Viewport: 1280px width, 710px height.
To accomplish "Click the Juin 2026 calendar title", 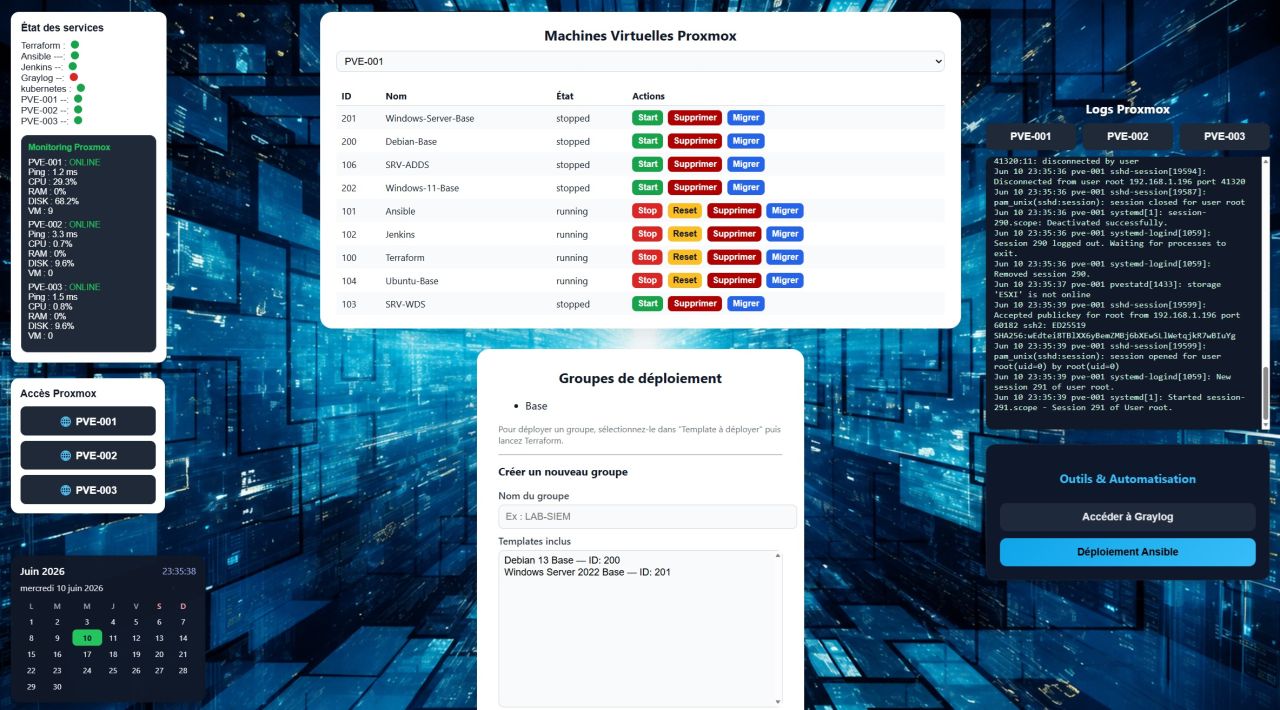I will click(42, 571).
